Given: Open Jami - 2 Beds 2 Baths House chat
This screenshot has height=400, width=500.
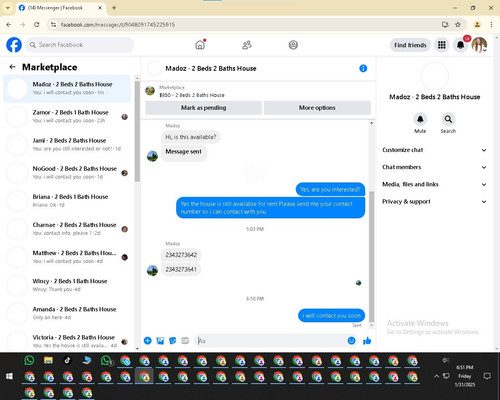Looking at the screenshot, I should pyautogui.click(x=67, y=144).
